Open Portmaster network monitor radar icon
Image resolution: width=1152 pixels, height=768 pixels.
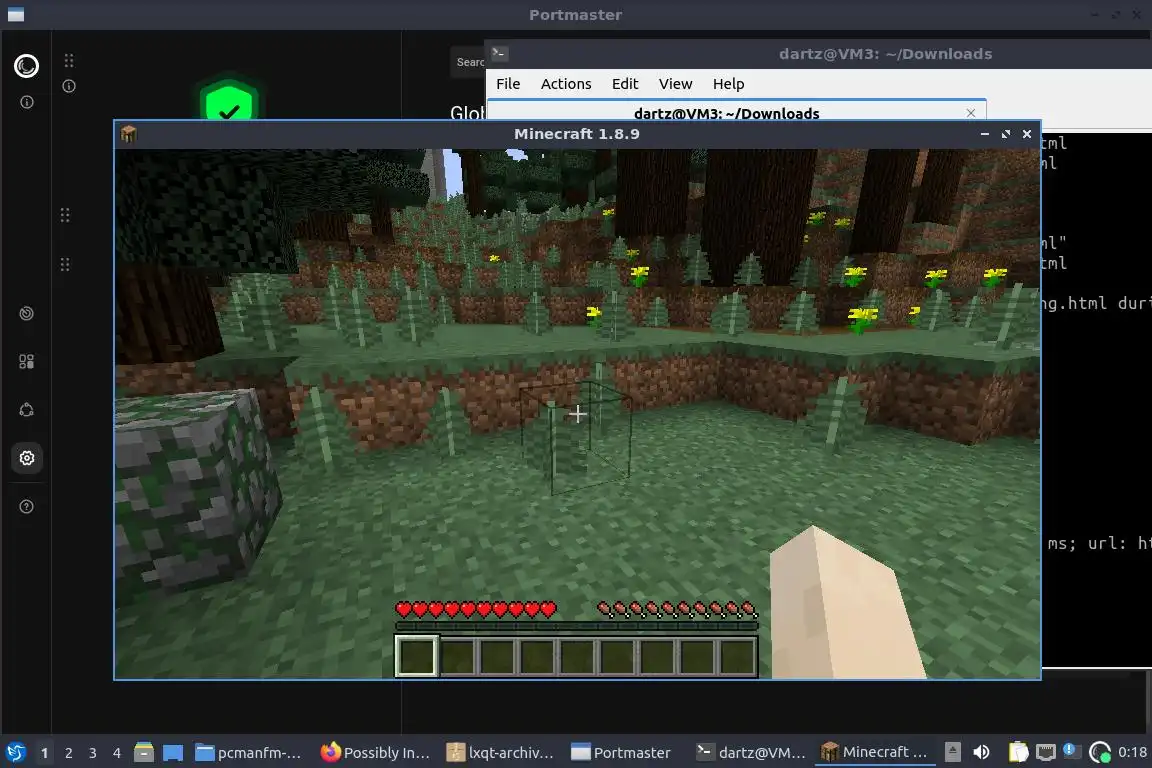point(26,314)
